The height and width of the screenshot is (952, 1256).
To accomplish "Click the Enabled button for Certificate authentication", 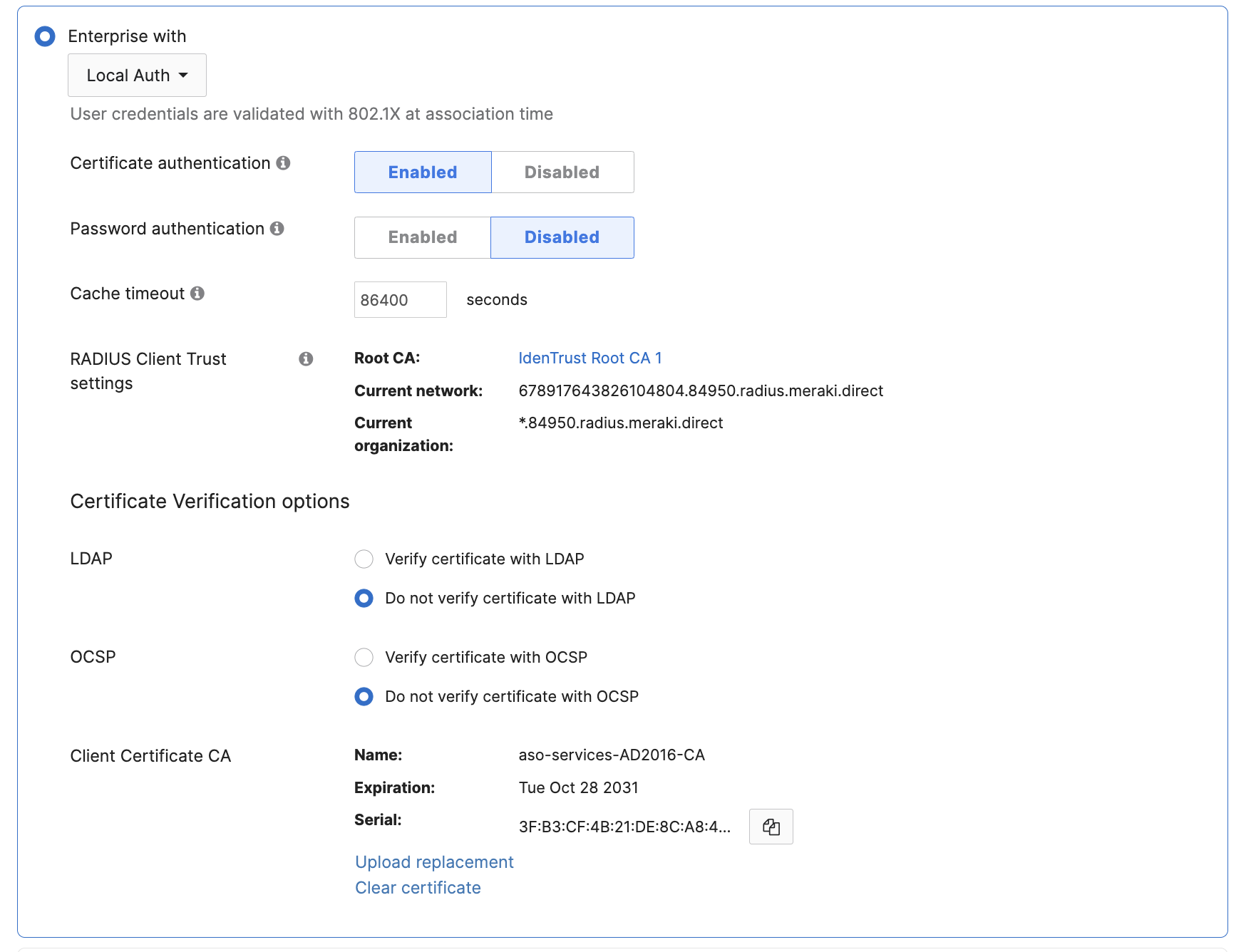I will [x=422, y=172].
